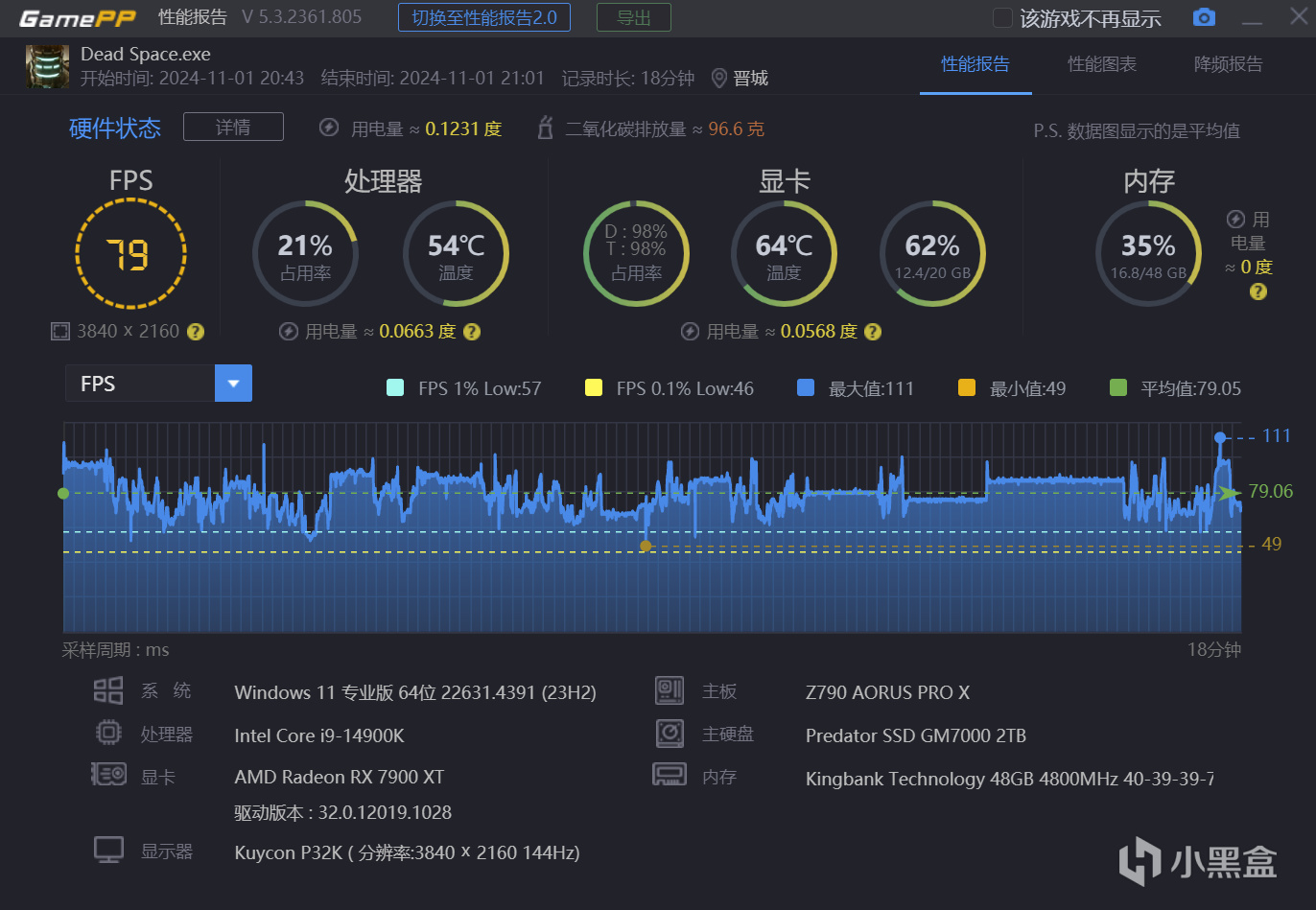Click the memory 35% gauge
The height and width of the screenshot is (910, 1316).
pos(1148,254)
